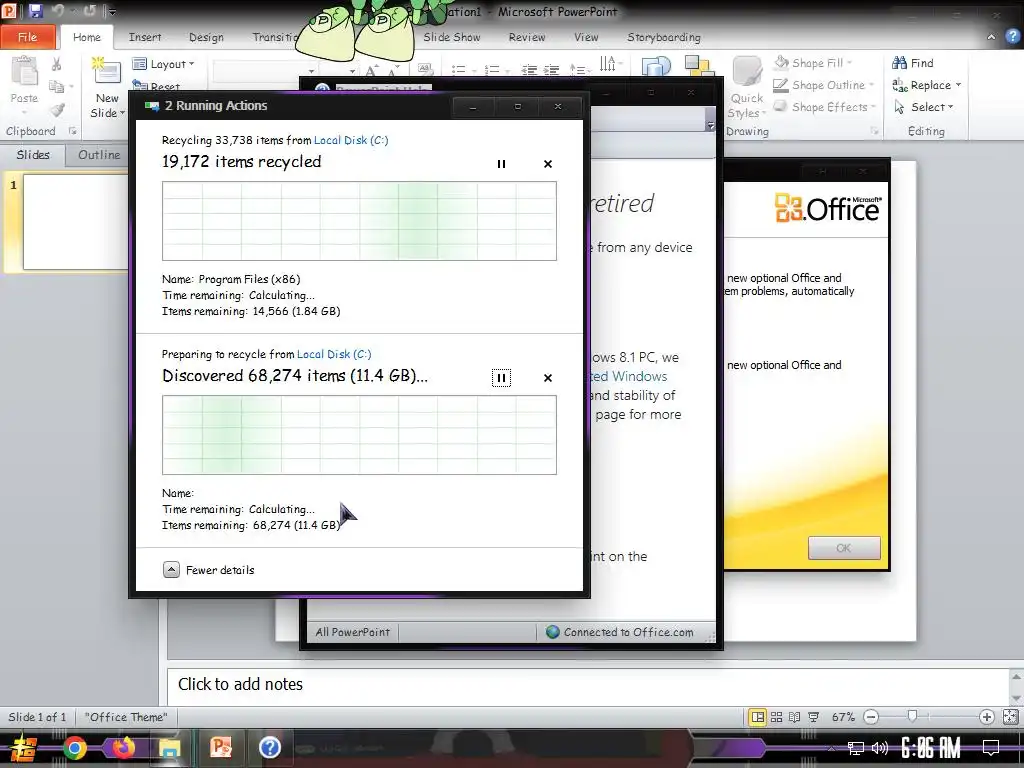The width and height of the screenshot is (1024, 768).
Task: Follow the Local Disk (C:) link under Preparing
Action: (x=334, y=354)
